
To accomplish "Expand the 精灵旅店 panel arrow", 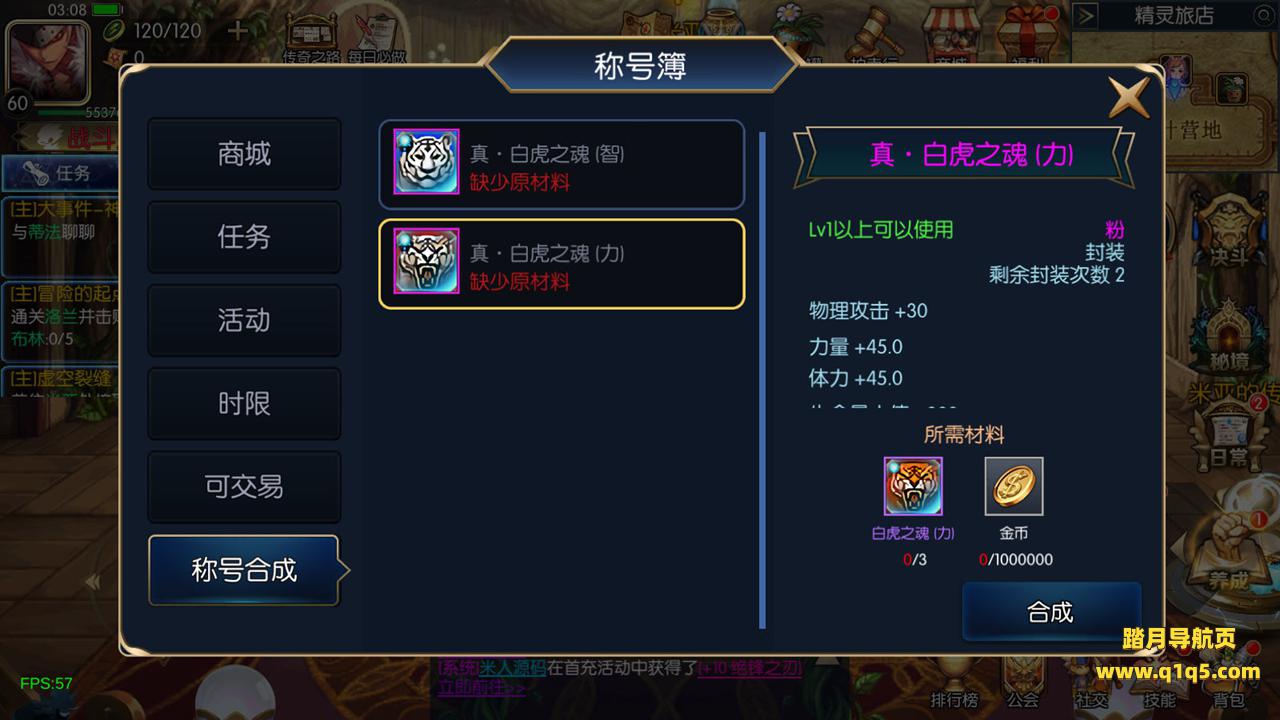I will (1087, 16).
